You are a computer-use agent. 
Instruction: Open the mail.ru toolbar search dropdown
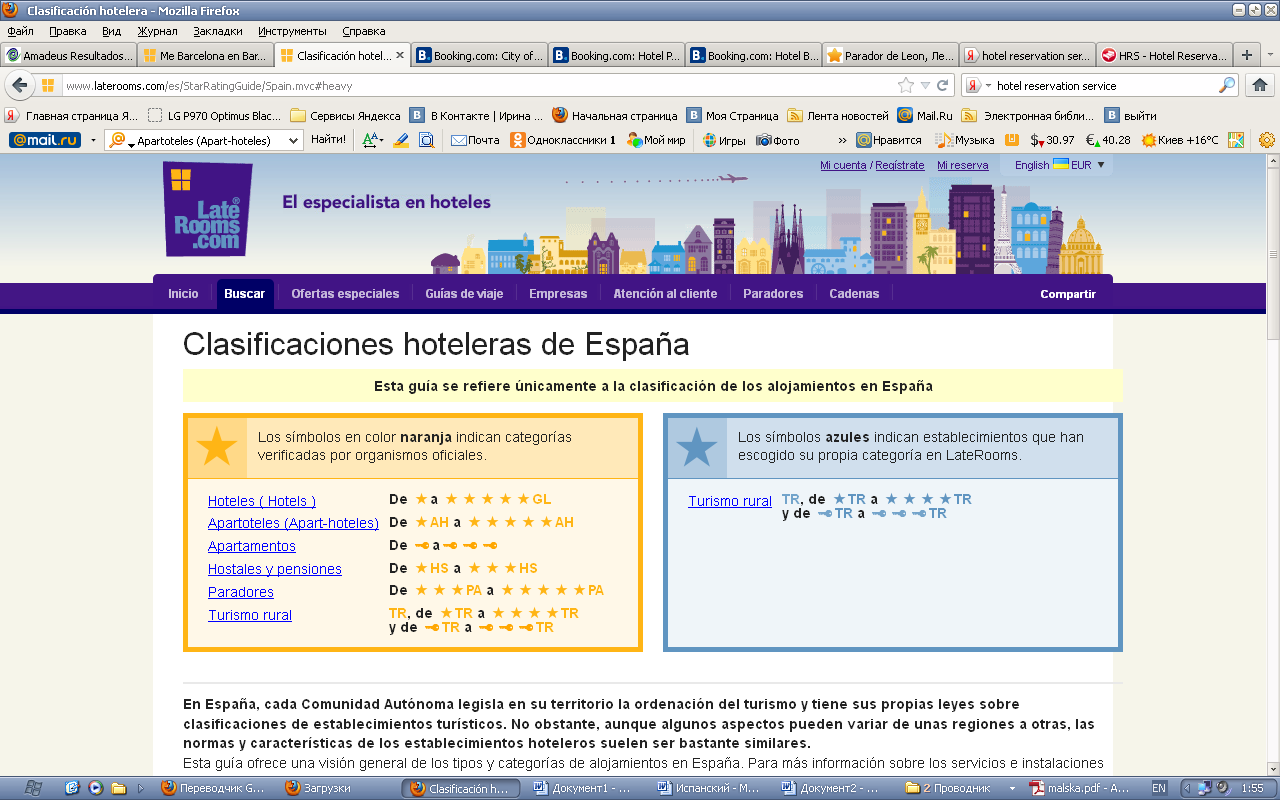click(293, 141)
